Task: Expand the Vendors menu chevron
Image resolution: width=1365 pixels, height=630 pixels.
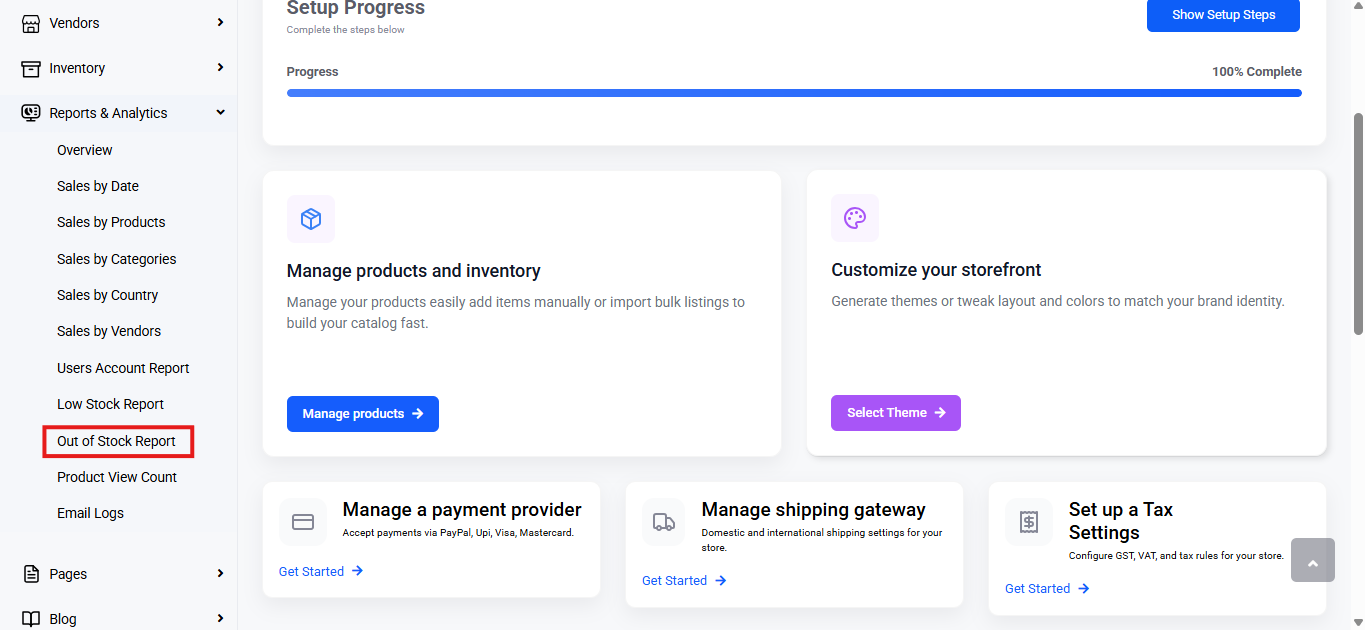Action: pos(220,22)
